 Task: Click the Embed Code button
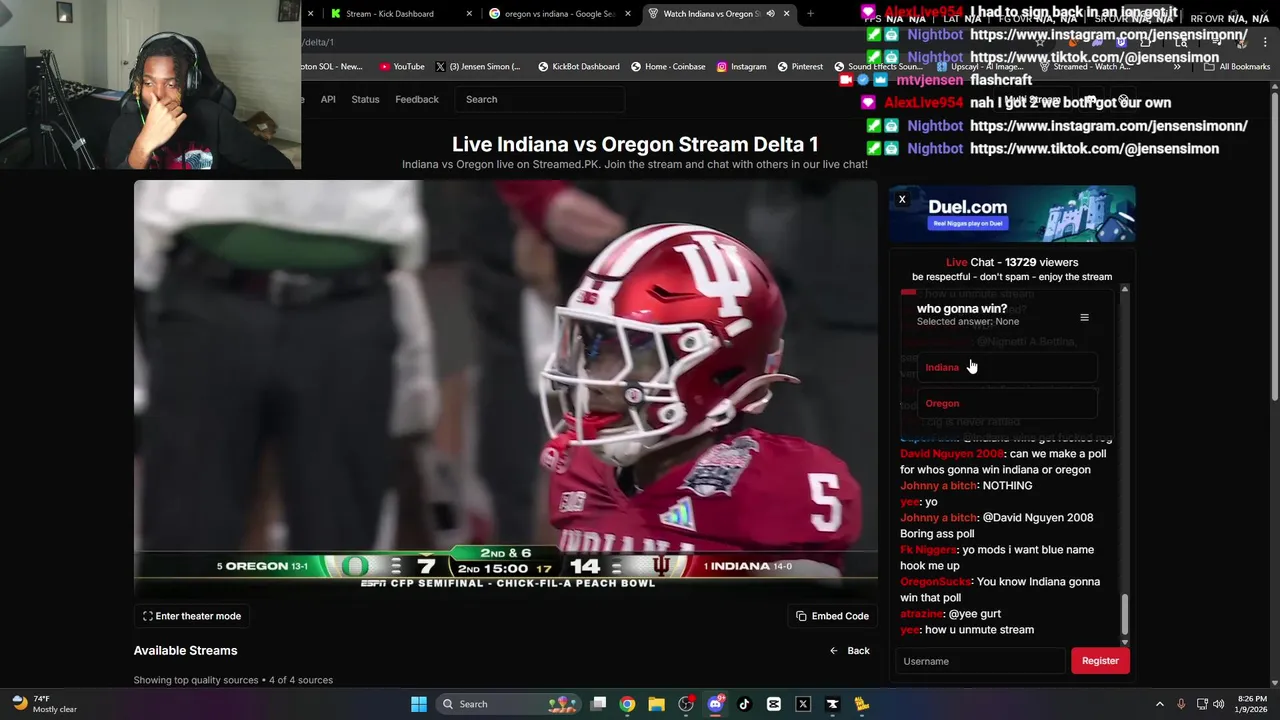pyautogui.click(x=832, y=616)
